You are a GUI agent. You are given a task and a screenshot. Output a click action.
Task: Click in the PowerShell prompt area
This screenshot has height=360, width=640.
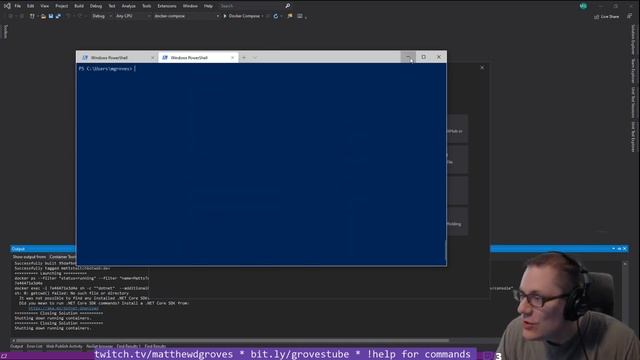(261, 164)
